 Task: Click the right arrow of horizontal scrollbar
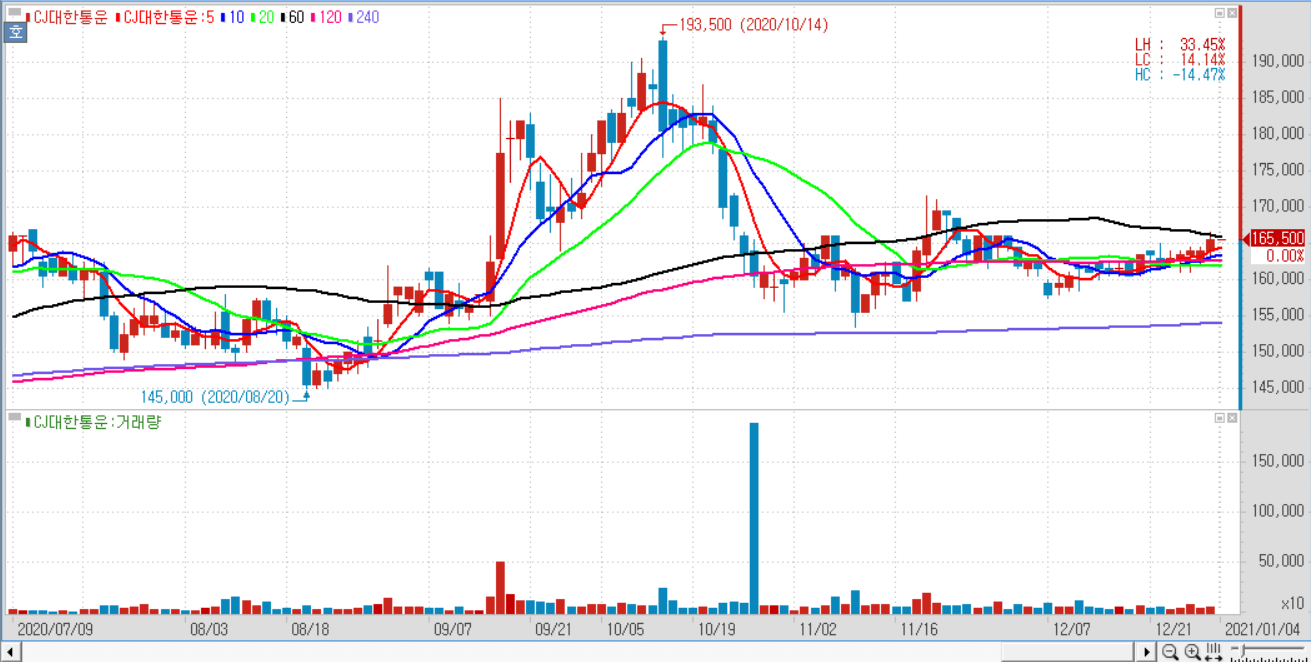[1148, 652]
